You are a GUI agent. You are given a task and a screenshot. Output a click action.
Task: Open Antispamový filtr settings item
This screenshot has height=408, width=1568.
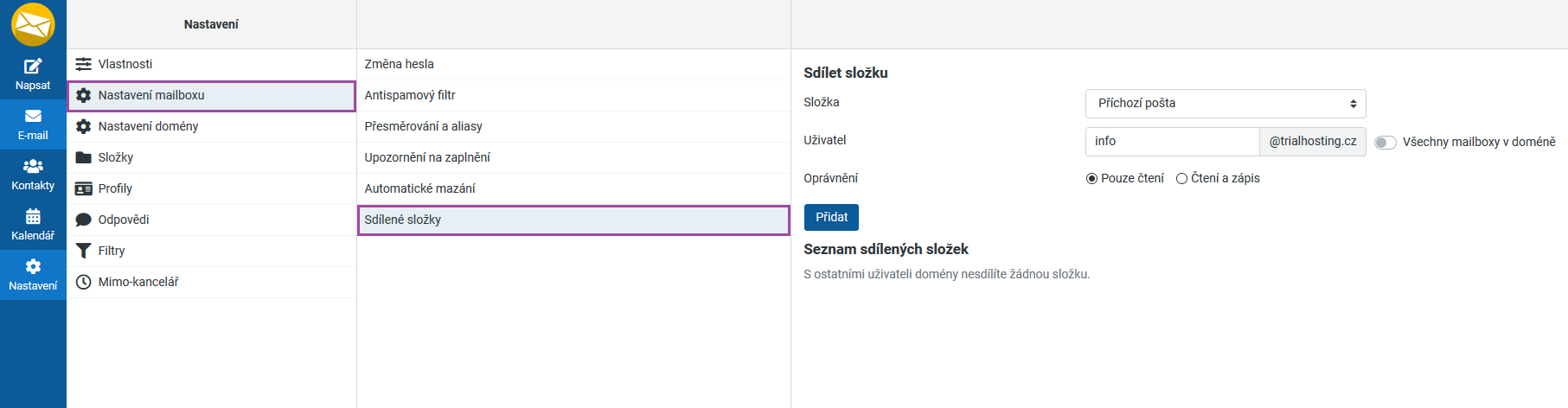coord(410,95)
